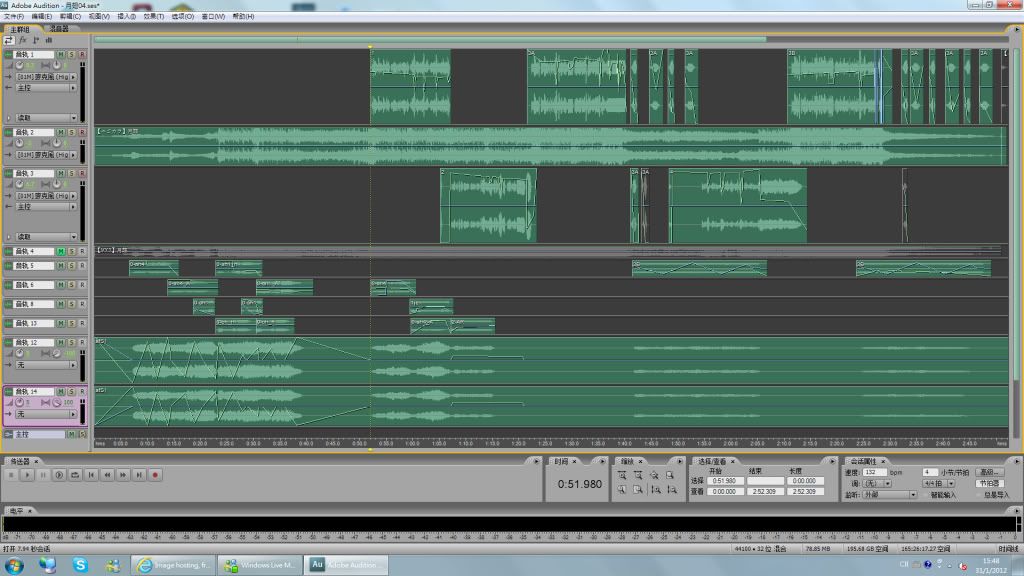Click the go-to-beginning transport button
The width and height of the screenshot is (1024, 576).
click(x=91, y=475)
